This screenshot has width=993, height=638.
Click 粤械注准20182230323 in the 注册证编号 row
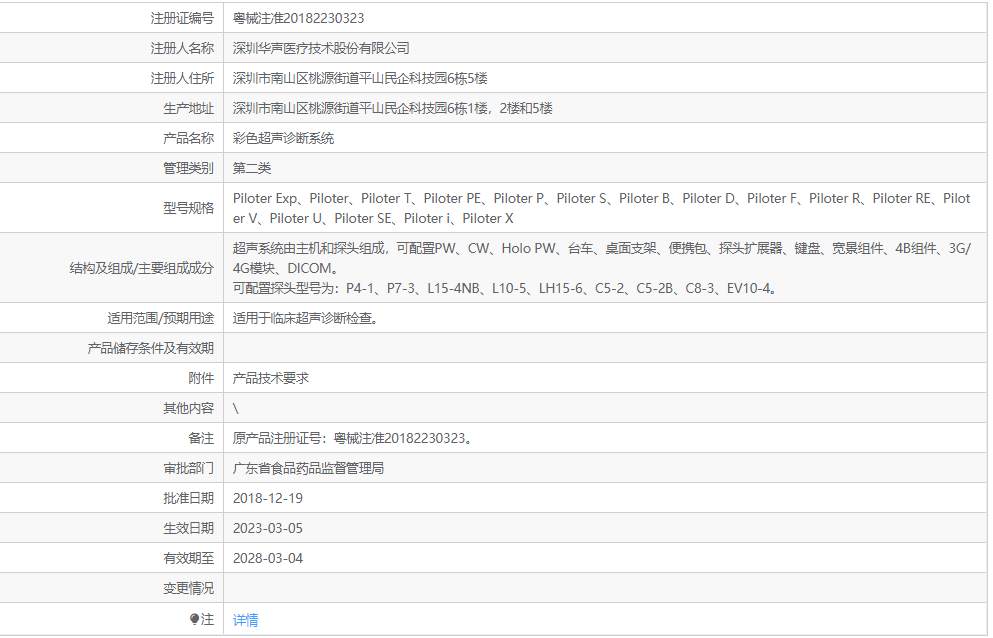coord(298,18)
